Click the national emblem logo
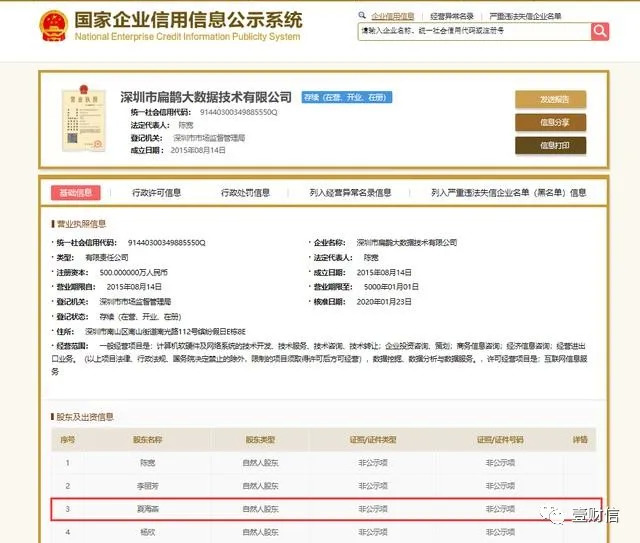This screenshot has height=543, width=640. [x=53, y=26]
